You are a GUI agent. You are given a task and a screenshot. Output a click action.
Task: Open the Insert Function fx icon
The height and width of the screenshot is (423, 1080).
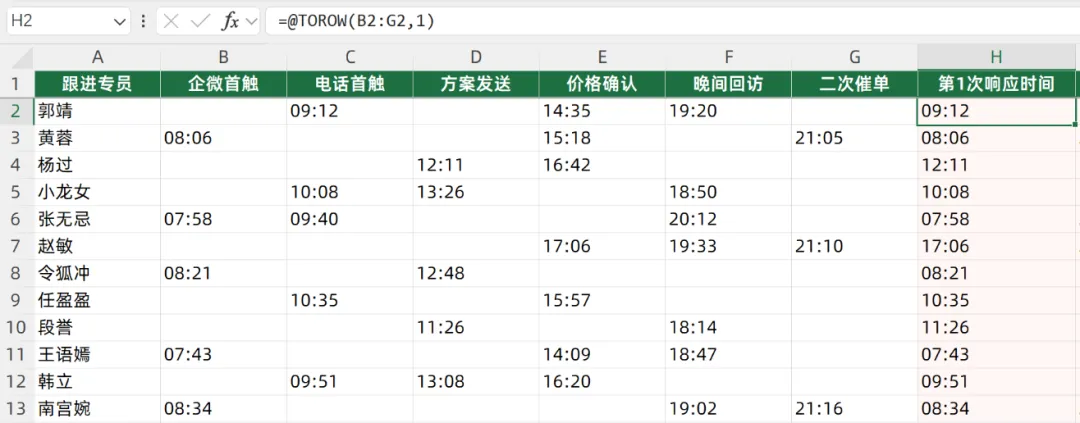coord(229,21)
